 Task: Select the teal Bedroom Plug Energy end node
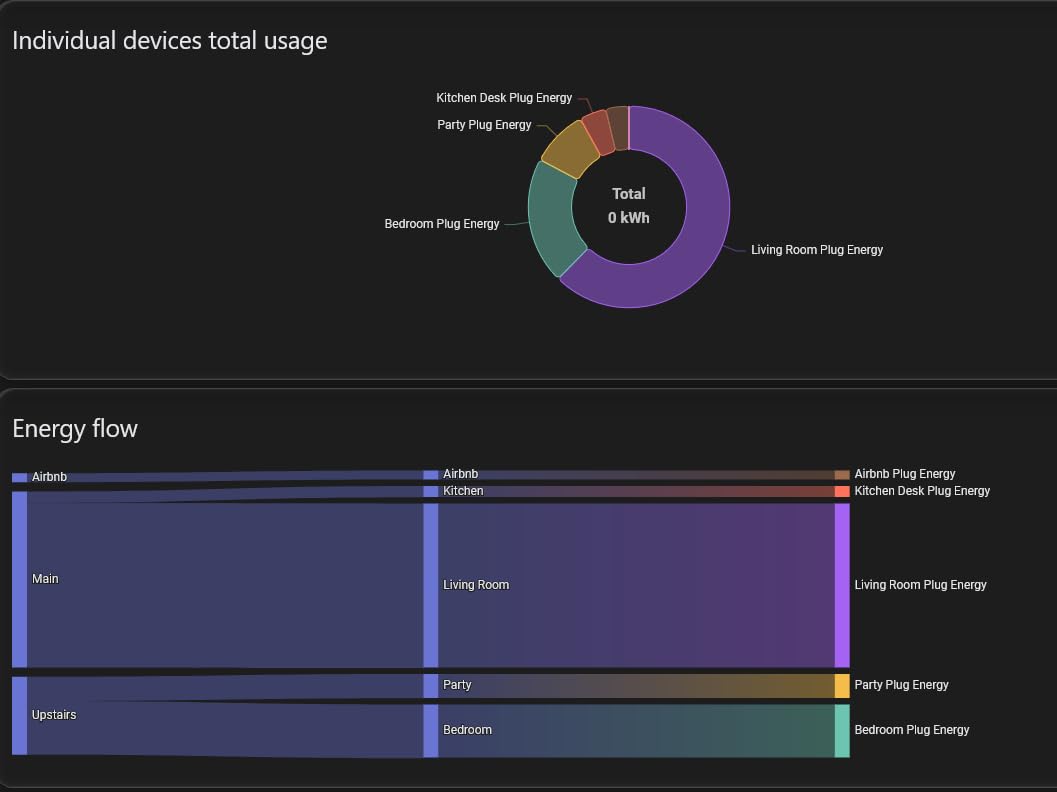pyautogui.click(x=842, y=730)
